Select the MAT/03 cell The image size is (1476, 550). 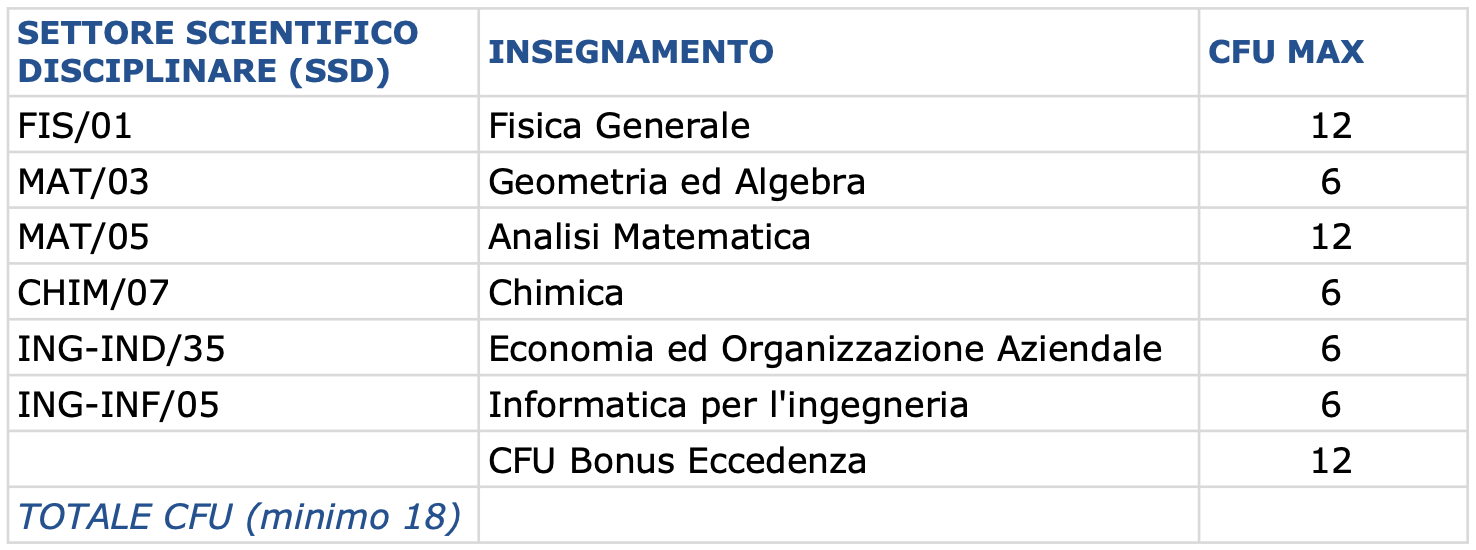243,181
